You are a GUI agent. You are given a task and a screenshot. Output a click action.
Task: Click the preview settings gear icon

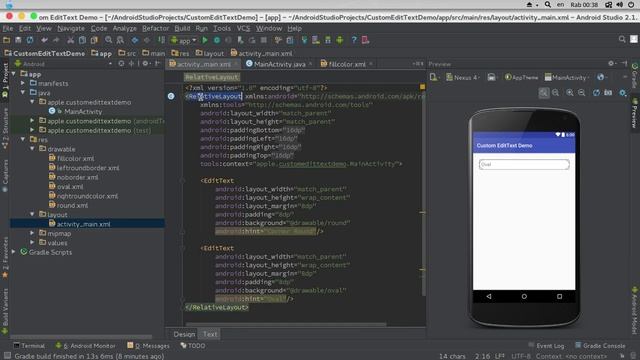[622, 93]
